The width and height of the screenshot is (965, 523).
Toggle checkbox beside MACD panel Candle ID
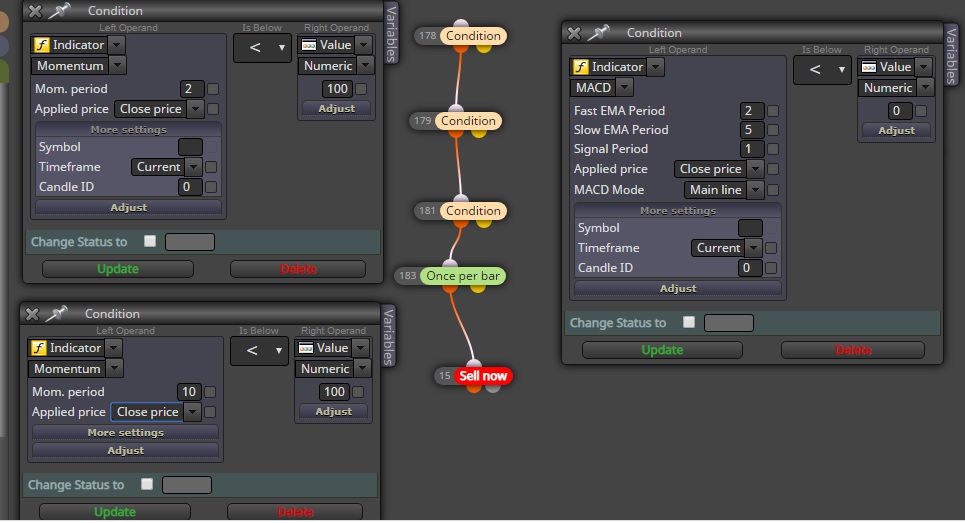click(771, 268)
